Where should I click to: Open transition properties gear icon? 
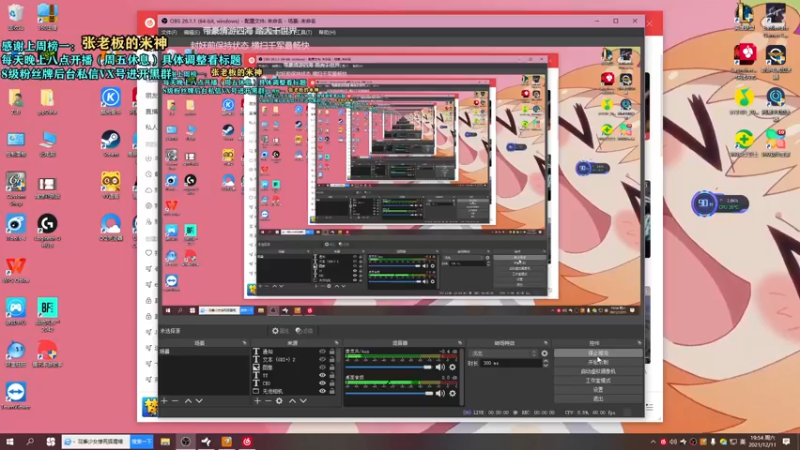[x=544, y=353]
